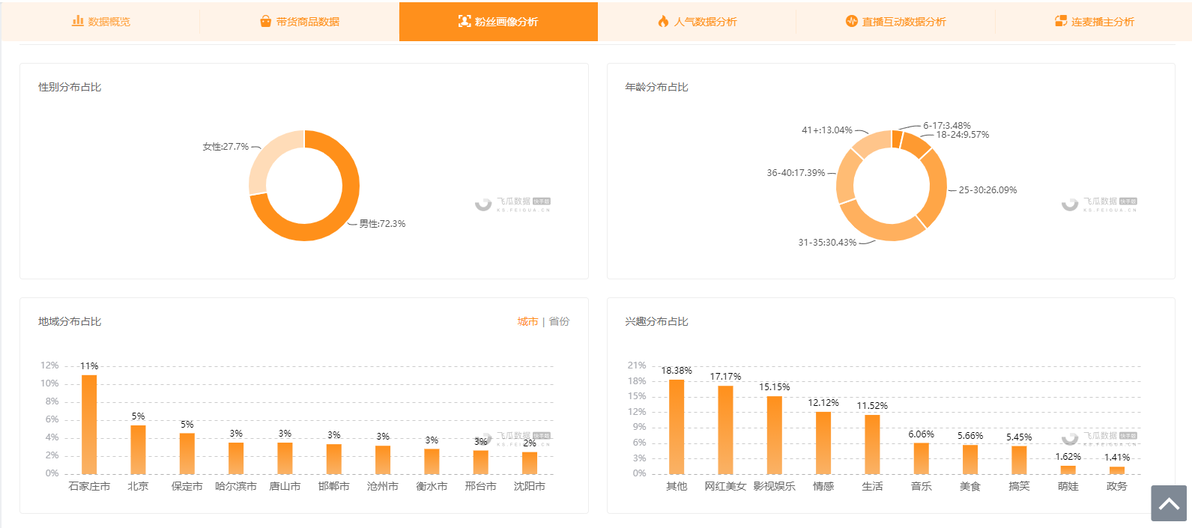Click the 唐山市 bar
Viewport: 1192px width, 528px height.
(x=285, y=458)
